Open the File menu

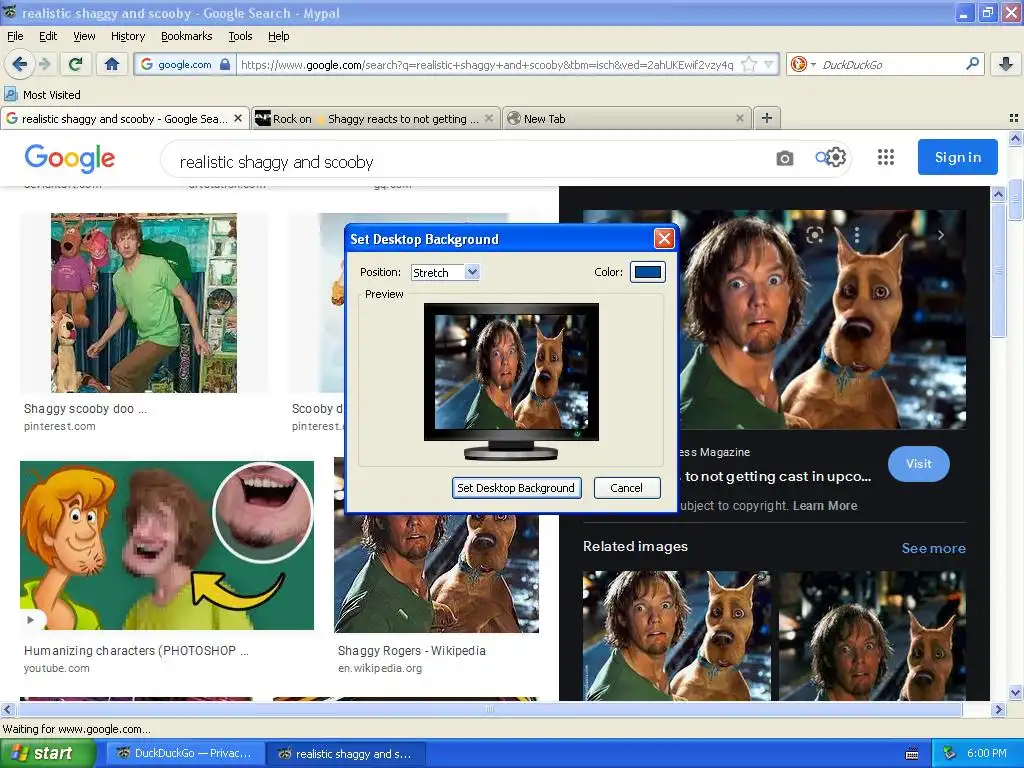[15, 36]
